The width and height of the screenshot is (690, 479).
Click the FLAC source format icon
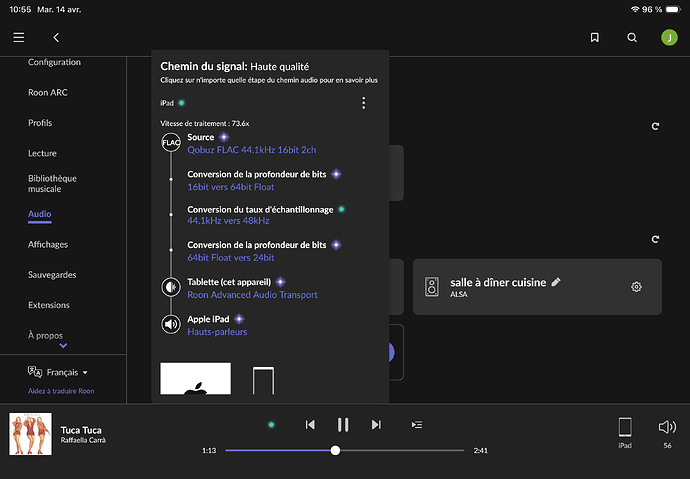[171, 143]
